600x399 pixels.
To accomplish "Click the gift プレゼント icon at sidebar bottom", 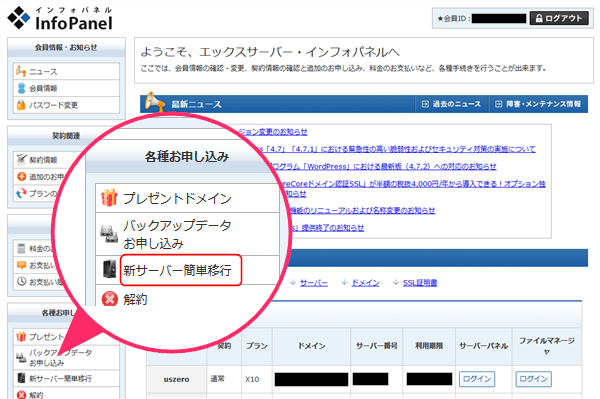I will [x=21, y=336].
